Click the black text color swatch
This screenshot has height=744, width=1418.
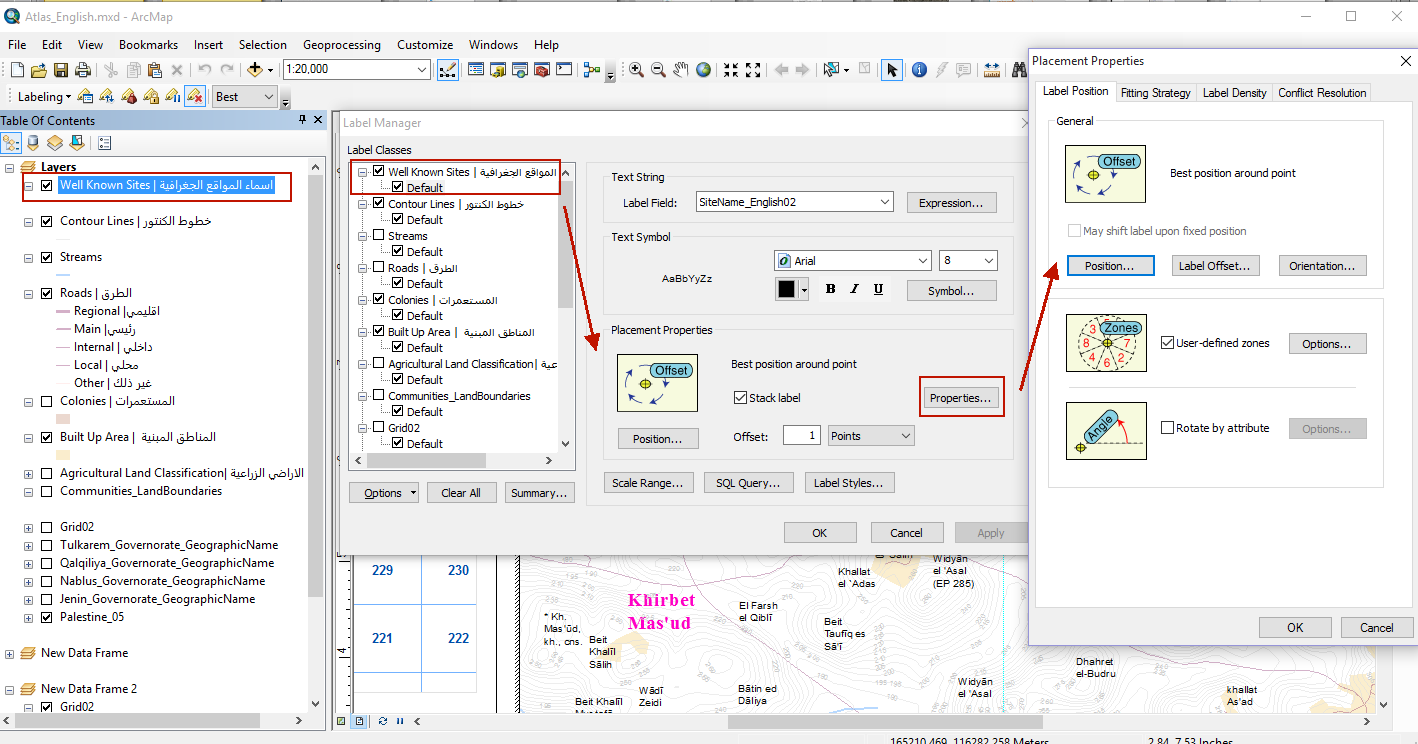(x=786, y=289)
